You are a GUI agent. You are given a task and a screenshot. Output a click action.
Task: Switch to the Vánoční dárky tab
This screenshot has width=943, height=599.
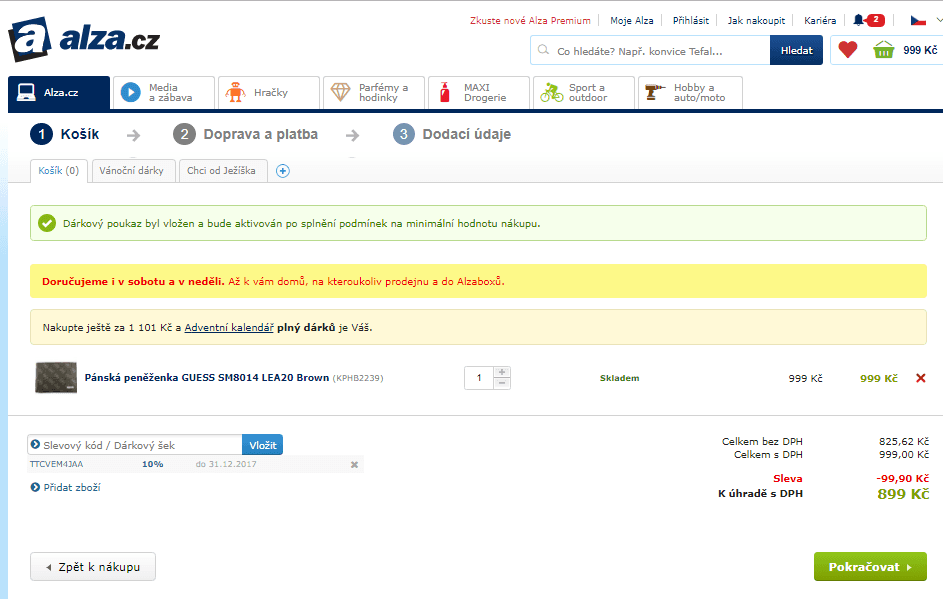[134, 171]
